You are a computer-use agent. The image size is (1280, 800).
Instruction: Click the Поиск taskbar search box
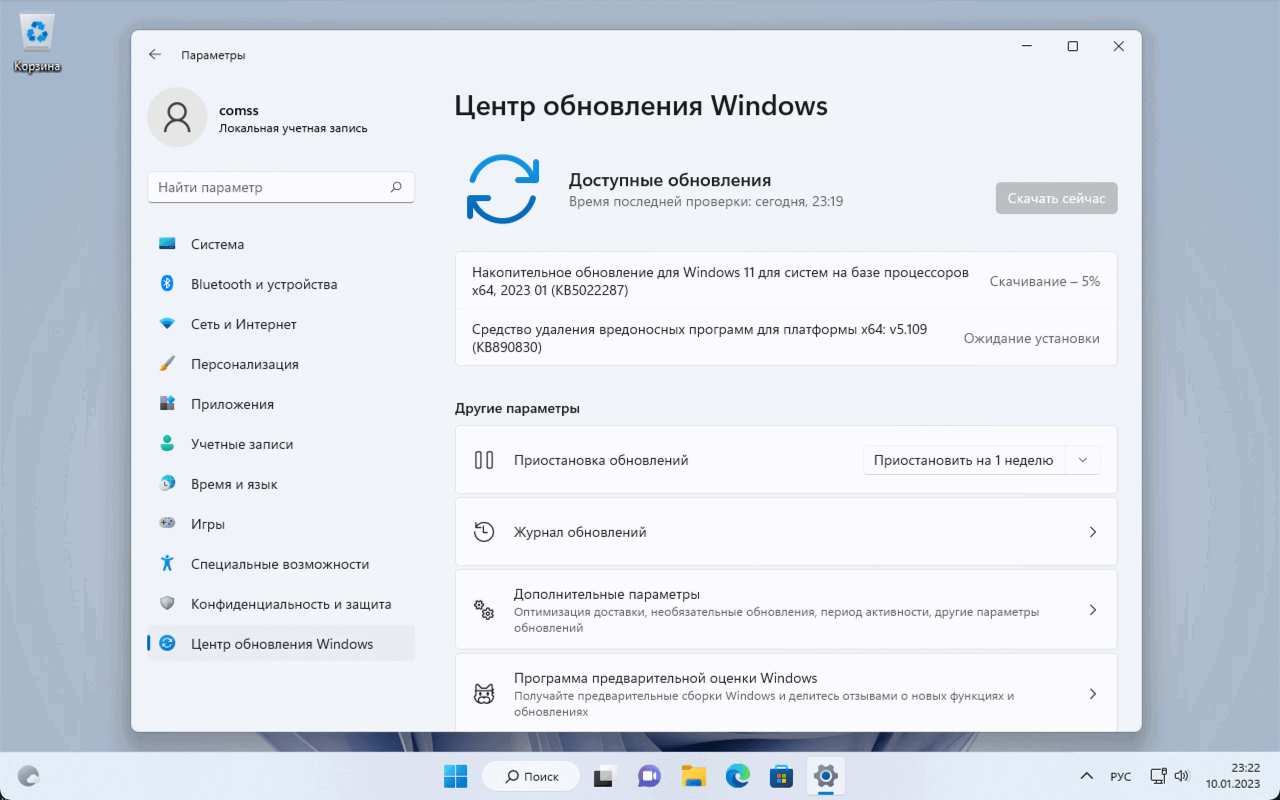531,776
